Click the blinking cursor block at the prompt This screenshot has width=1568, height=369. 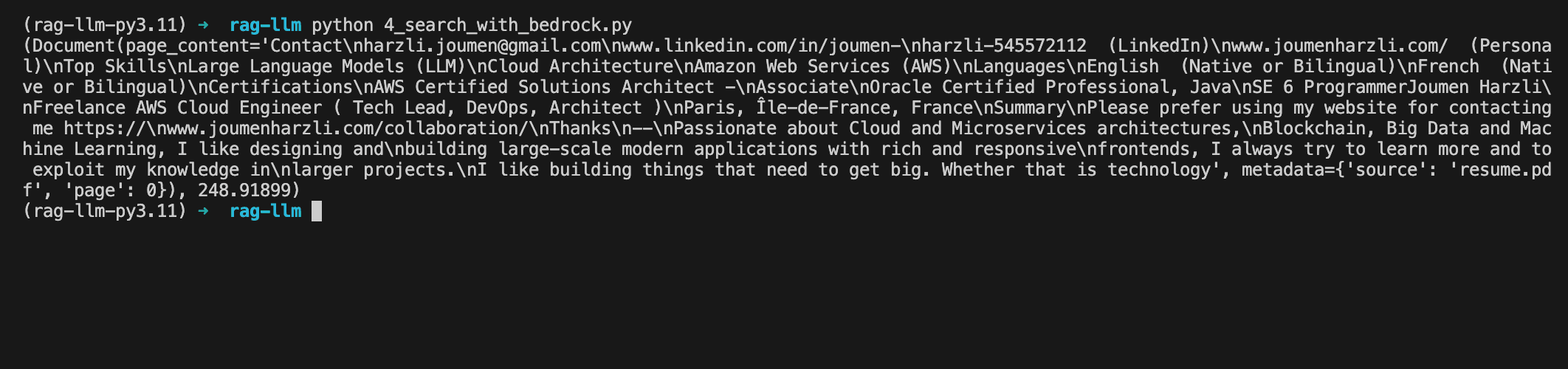(317, 211)
